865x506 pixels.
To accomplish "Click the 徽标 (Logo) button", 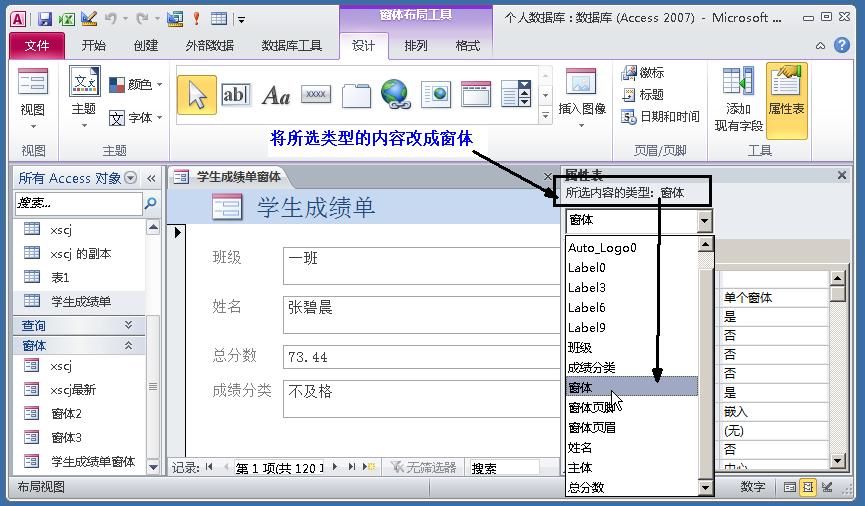I will coord(642,72).
